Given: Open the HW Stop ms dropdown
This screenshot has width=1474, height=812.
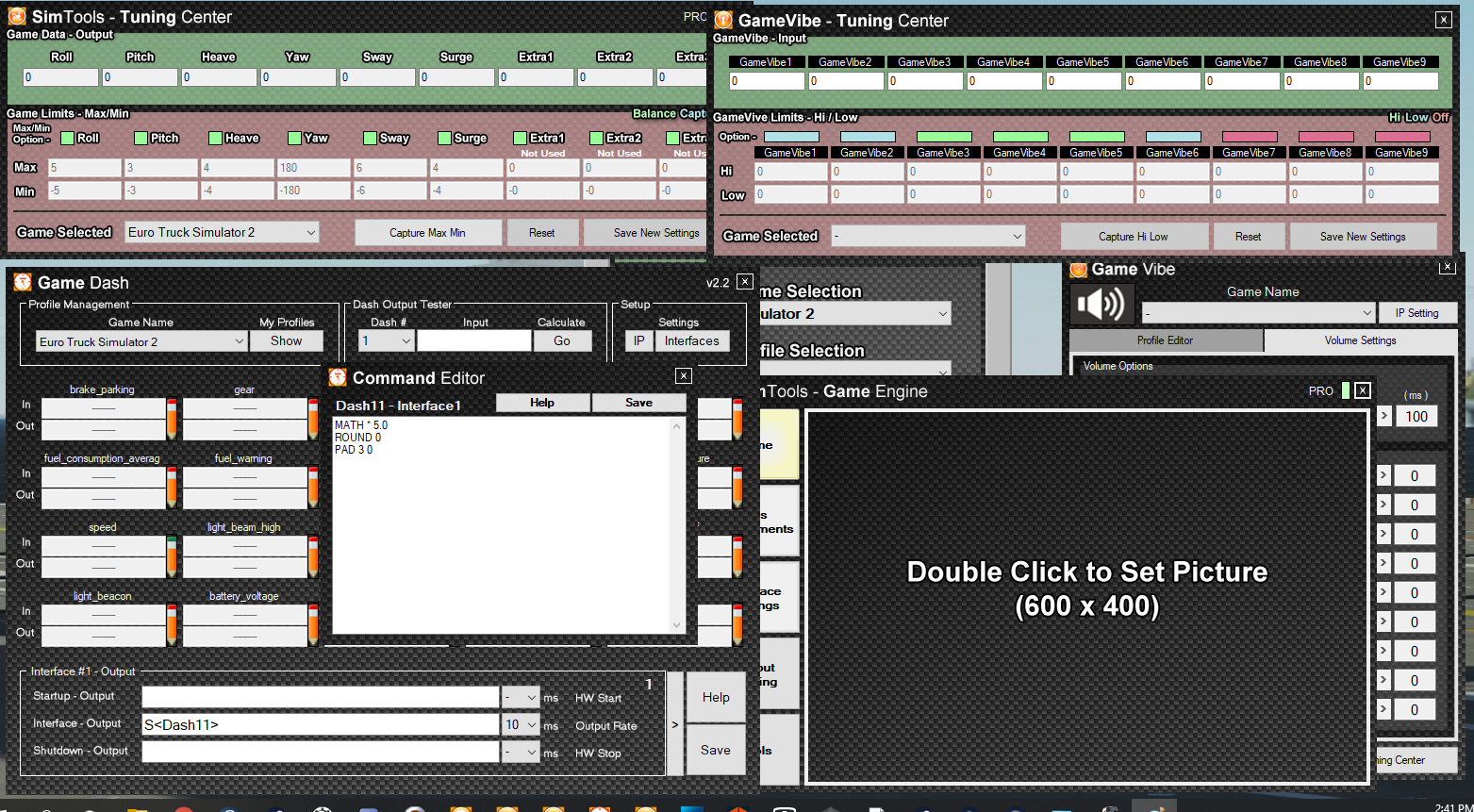Looking at the screenshot, I should [521, 753].
